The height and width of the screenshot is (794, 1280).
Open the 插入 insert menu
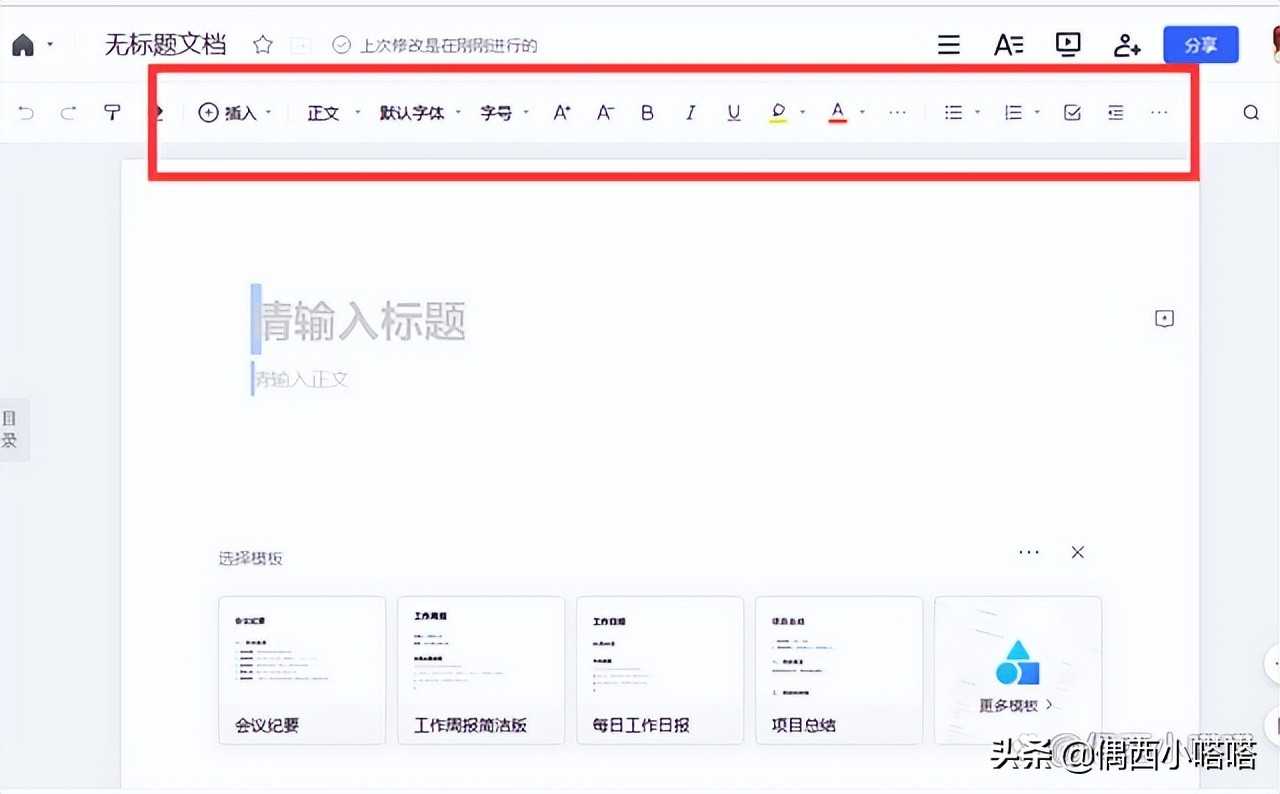pyautogui.click(x=232, y=112)
